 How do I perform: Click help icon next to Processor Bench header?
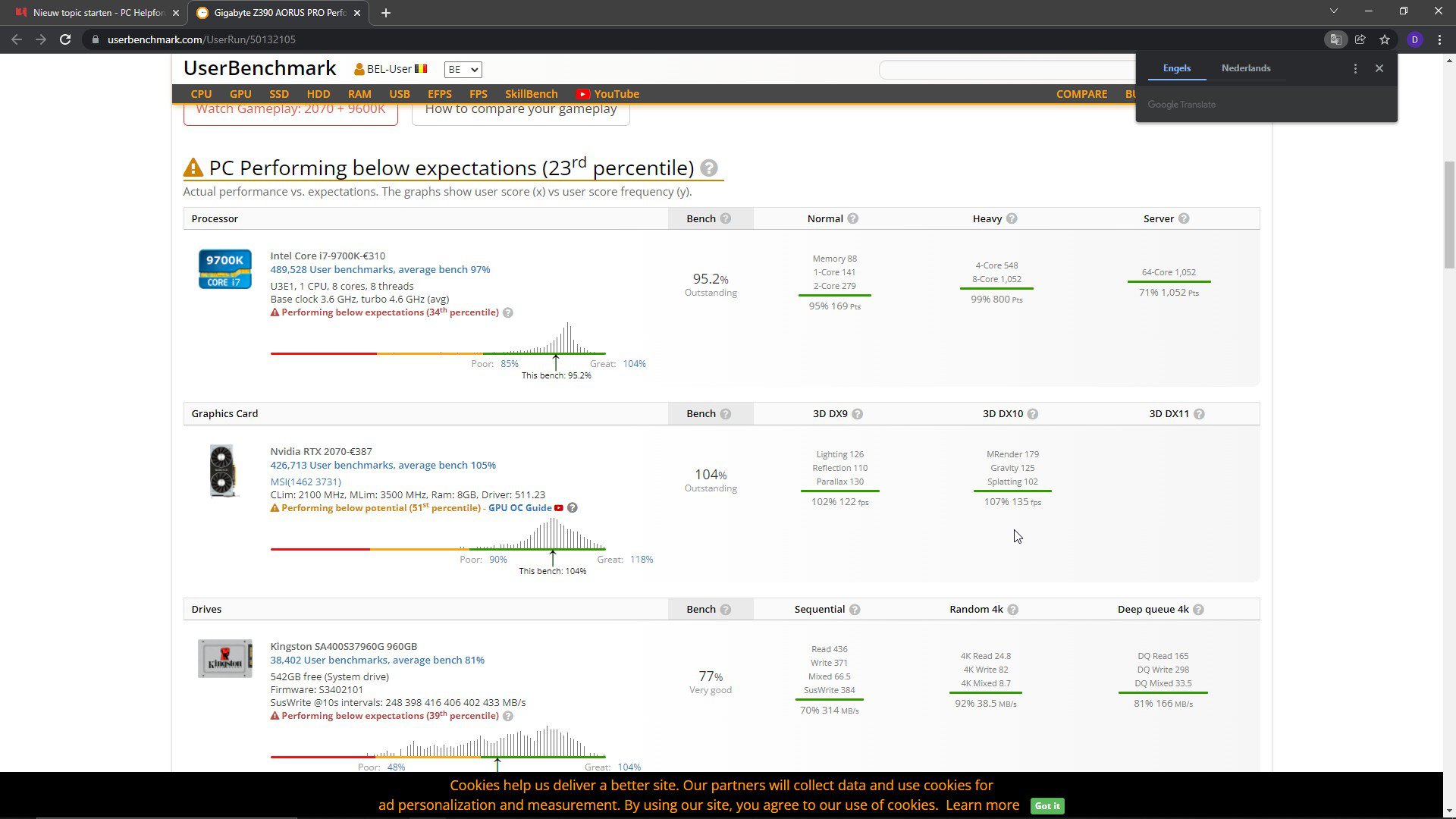[726, 218]
